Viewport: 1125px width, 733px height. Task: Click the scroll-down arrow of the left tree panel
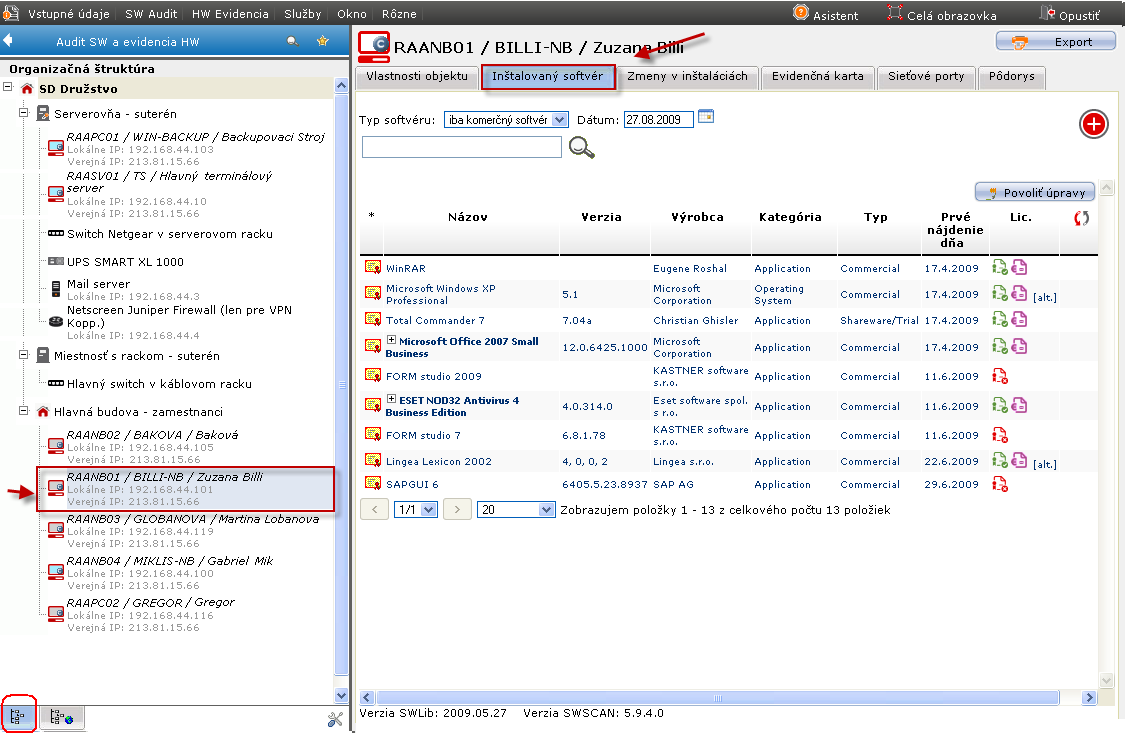(342, 695)
